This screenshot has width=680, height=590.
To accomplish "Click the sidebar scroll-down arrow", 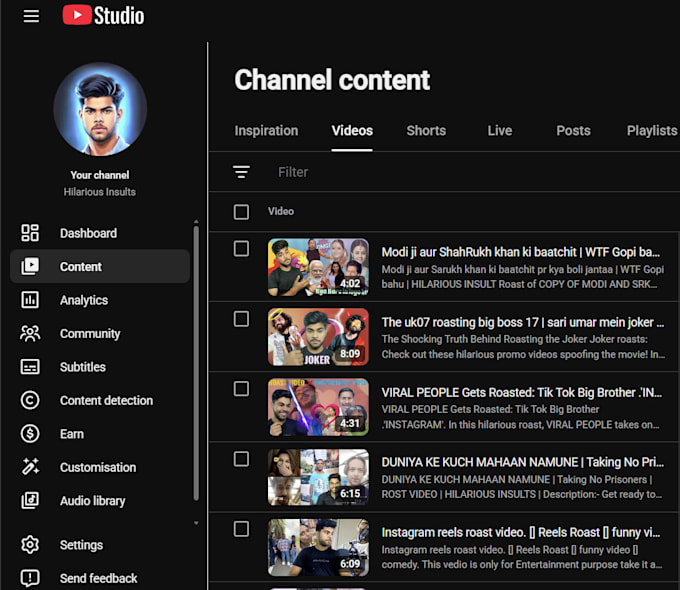I will [196, 523].
